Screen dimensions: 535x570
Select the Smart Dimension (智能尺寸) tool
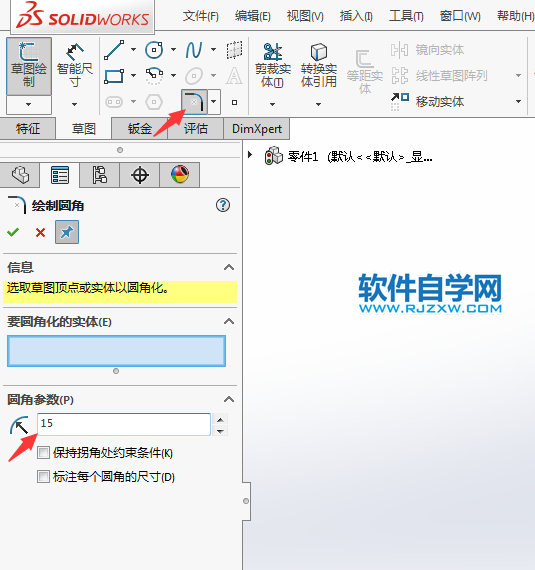(75, 66)
